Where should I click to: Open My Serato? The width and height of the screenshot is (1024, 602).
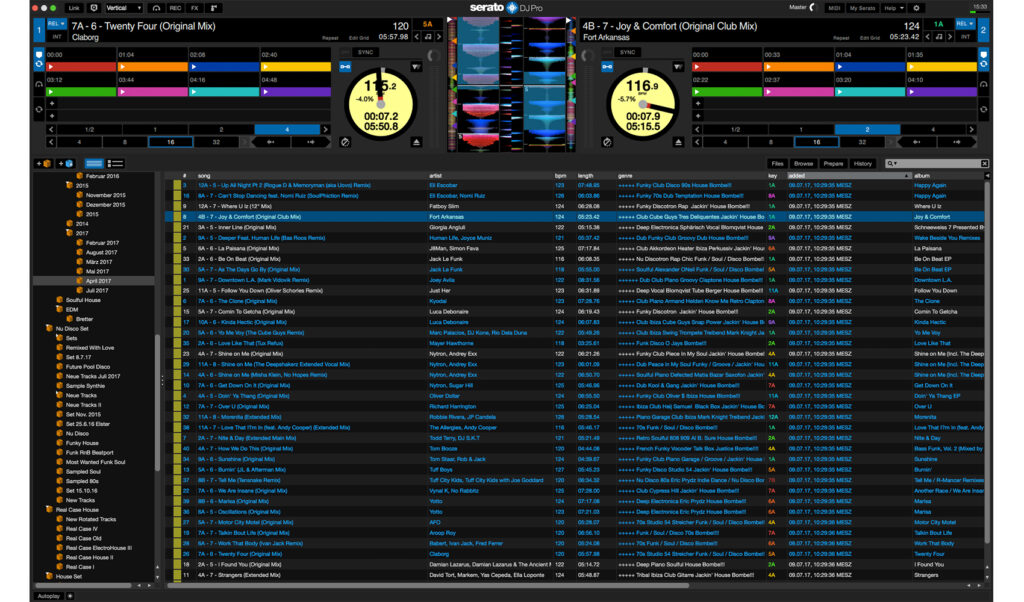point(862,8)
